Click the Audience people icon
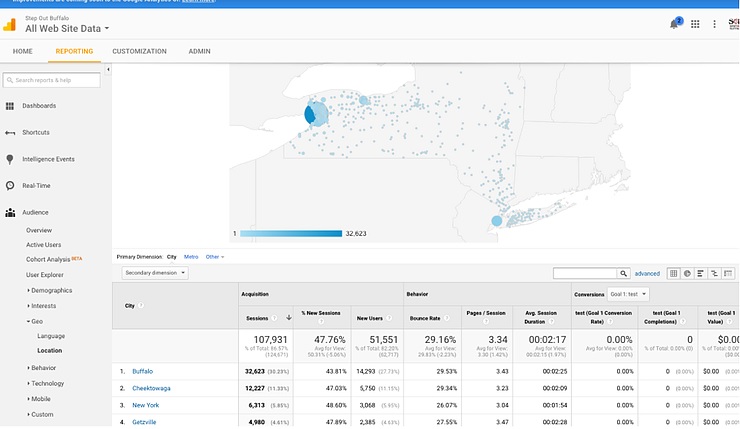This screenshot has width=740, height=429. tap(10, 212)
